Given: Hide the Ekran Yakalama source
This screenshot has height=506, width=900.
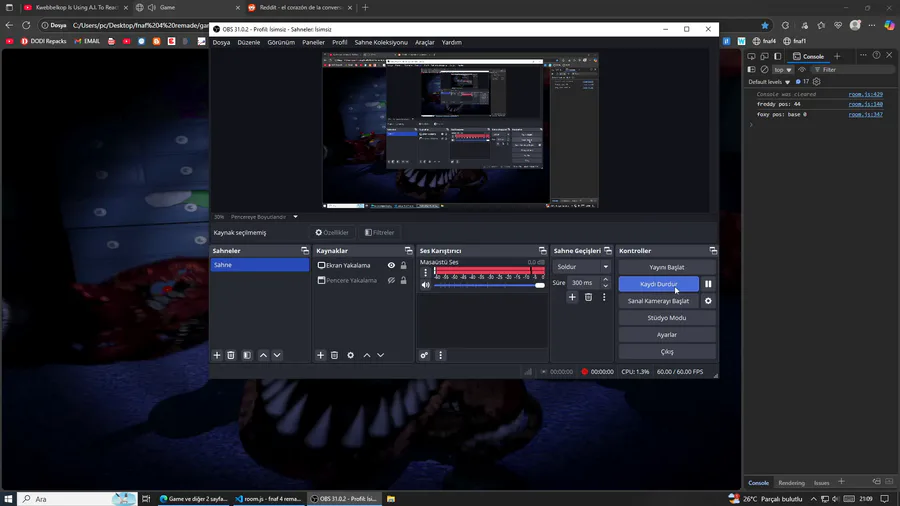Looking at the screenshot, I should [x=391, y=266].
